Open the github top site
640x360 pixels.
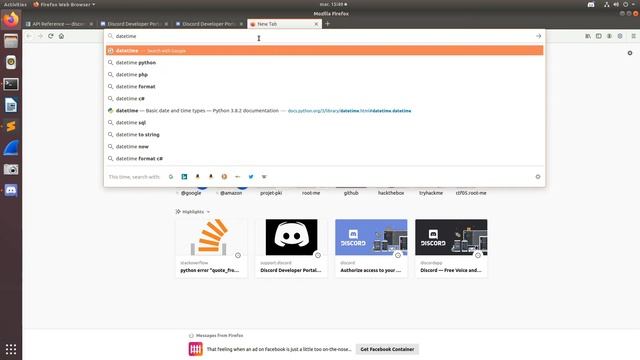pos(351,192)
